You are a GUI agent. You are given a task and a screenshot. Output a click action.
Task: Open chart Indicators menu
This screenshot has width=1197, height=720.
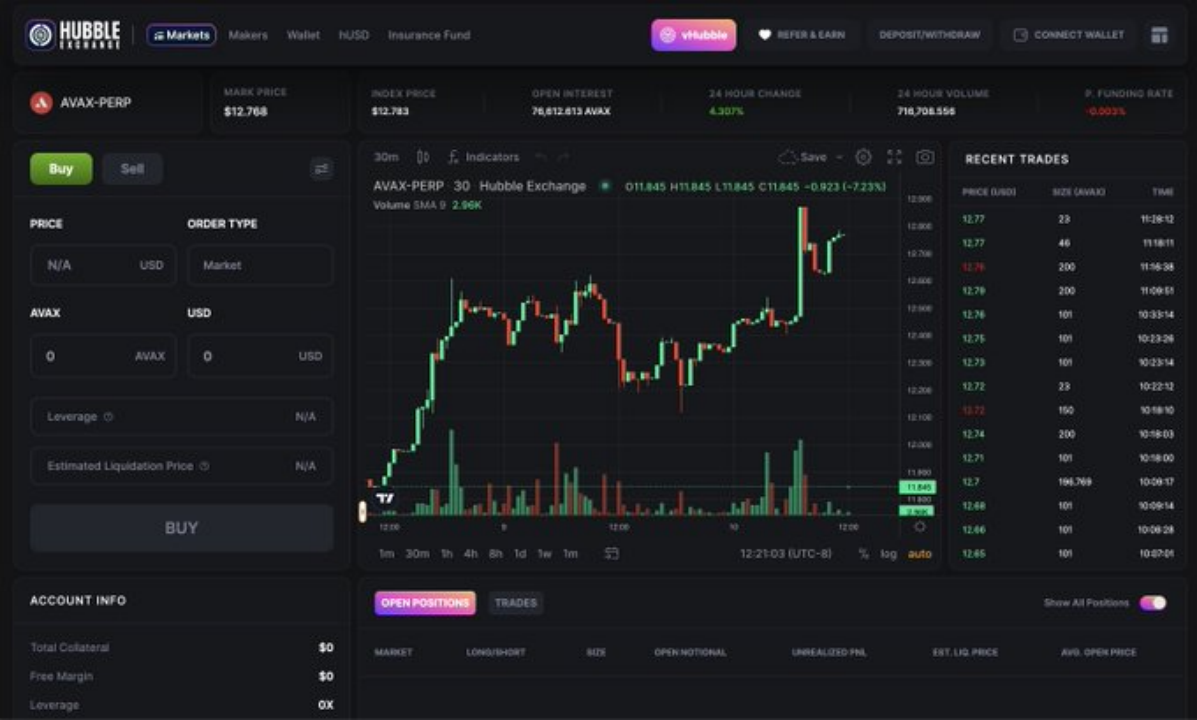click(483, 157)
